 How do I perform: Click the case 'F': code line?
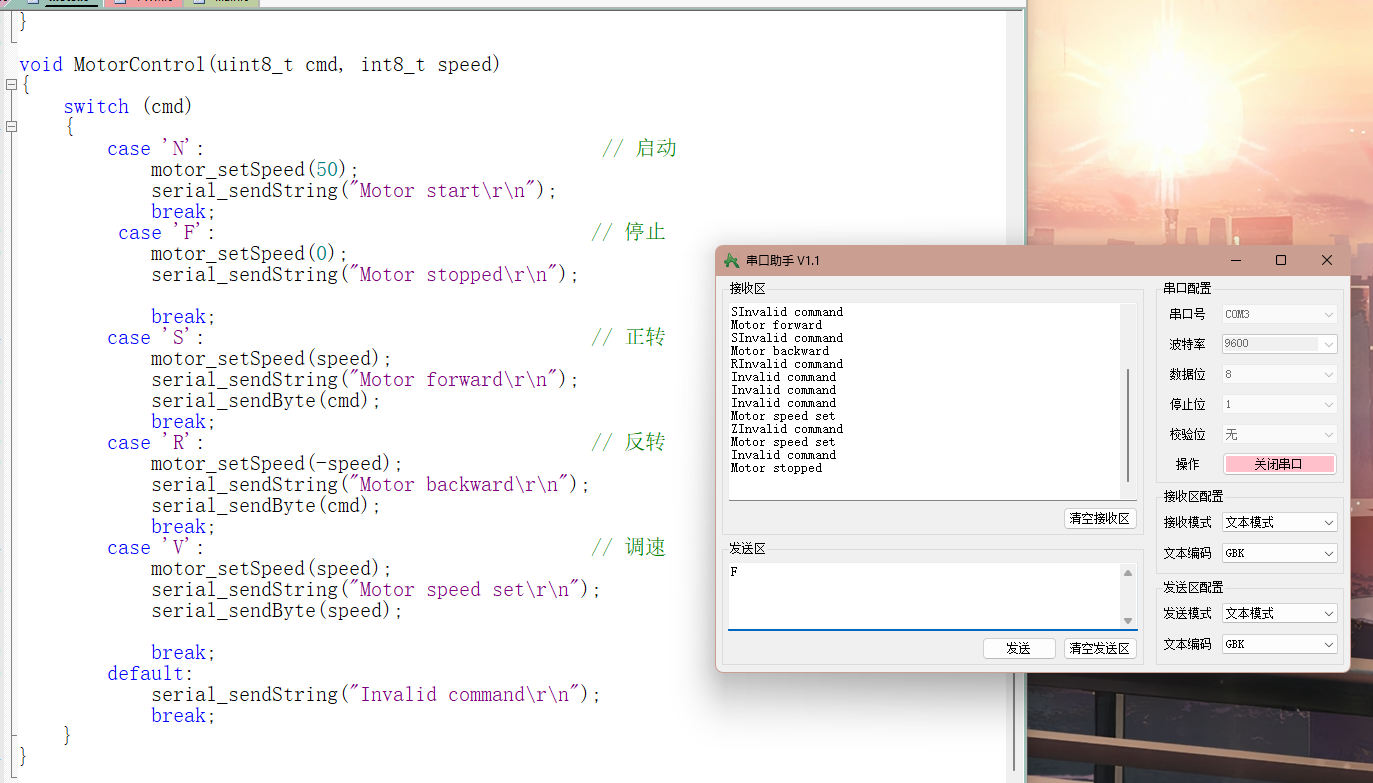pos(167,233)
